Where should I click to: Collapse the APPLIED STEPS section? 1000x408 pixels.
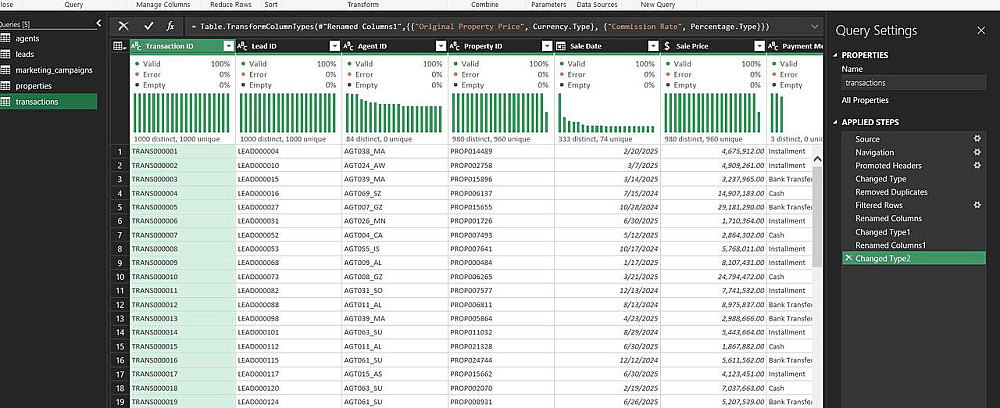coord(836,122)
